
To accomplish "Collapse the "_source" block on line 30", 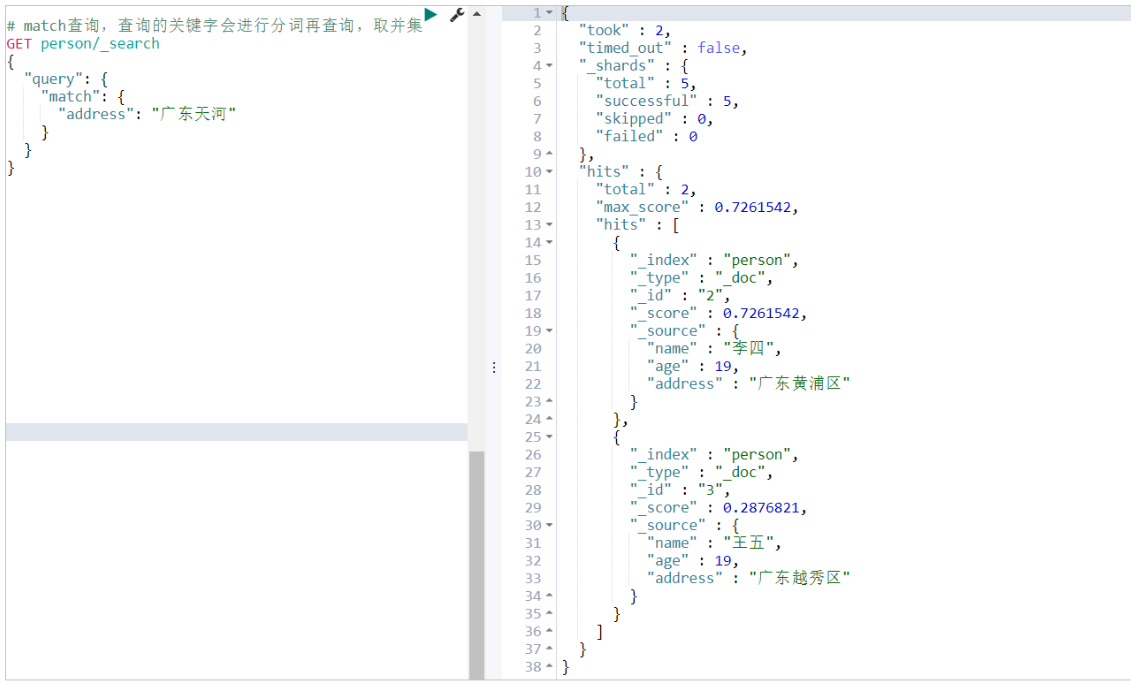I will (549, 525).
